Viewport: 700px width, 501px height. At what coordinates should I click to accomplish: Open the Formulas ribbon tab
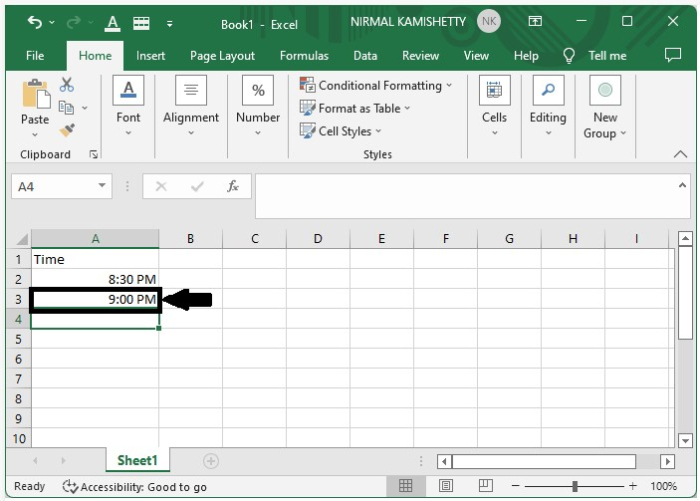[x=304, y=56]
